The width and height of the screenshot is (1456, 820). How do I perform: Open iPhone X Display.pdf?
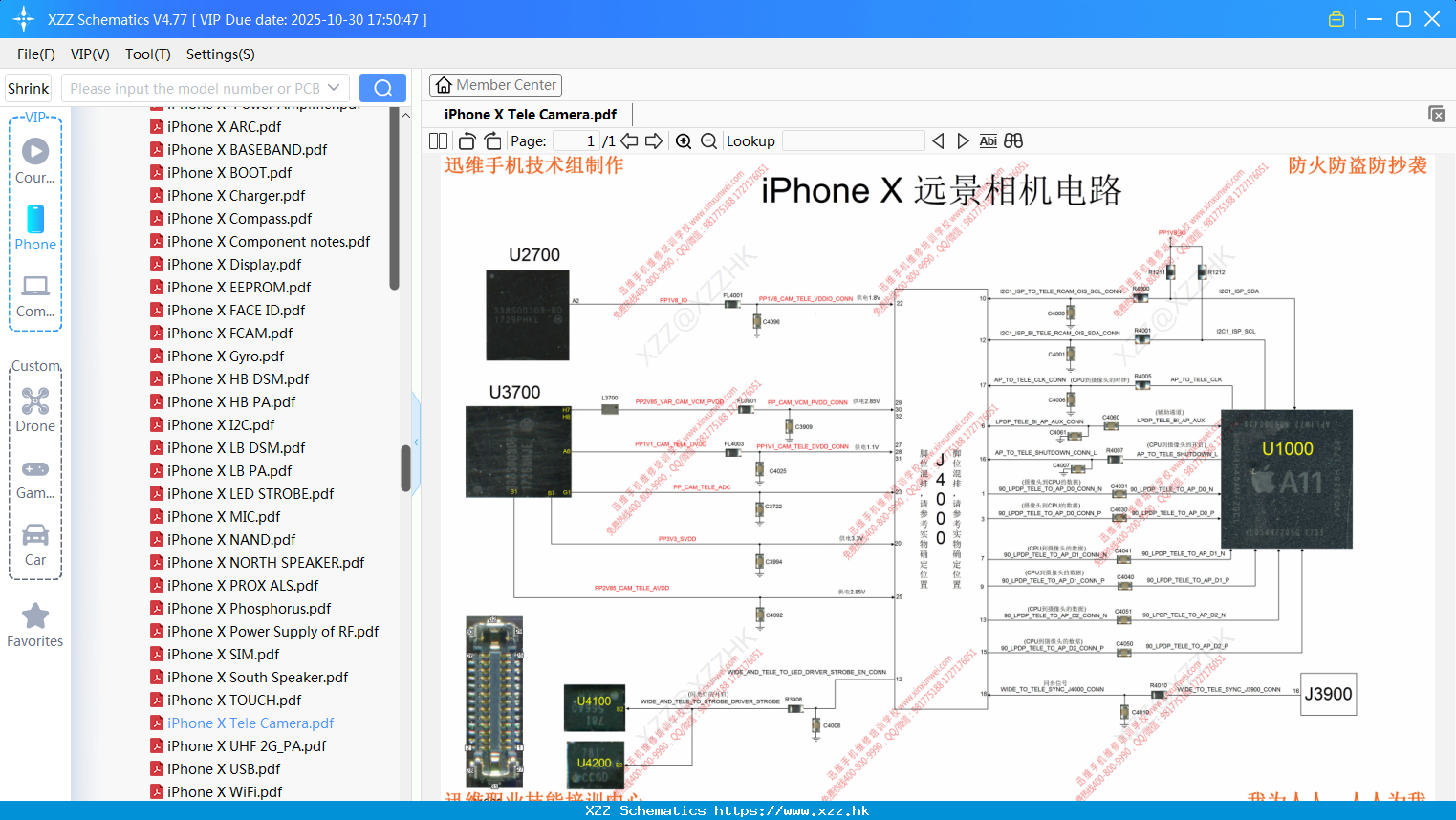click(x=234, y=265)
